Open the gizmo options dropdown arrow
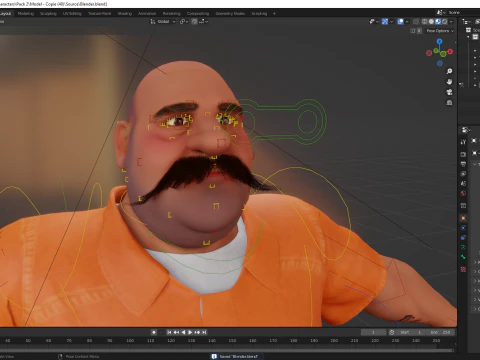The height and width of the screenshot is (360, 480). 391,22
